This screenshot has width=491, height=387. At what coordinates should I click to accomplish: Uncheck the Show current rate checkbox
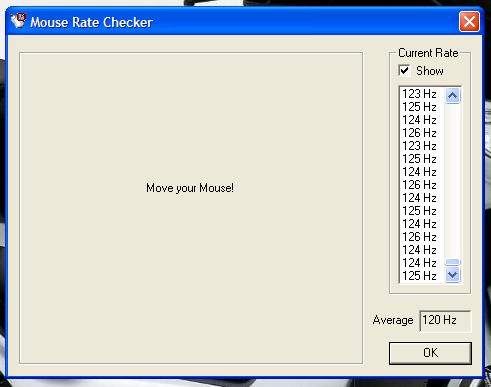point(404,70)
